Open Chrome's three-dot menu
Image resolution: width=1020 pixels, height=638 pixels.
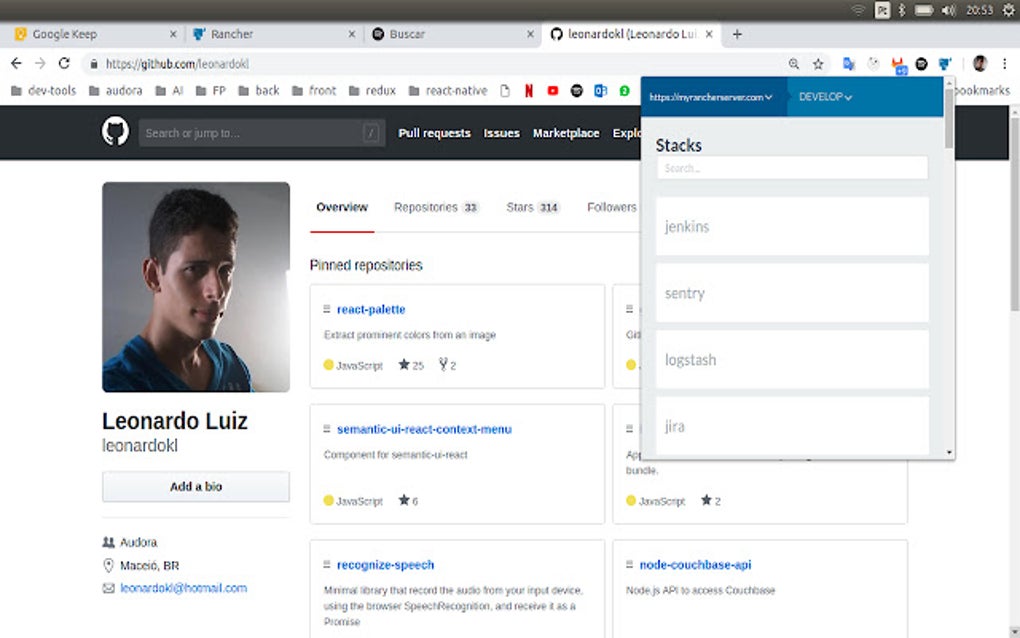1005,63
